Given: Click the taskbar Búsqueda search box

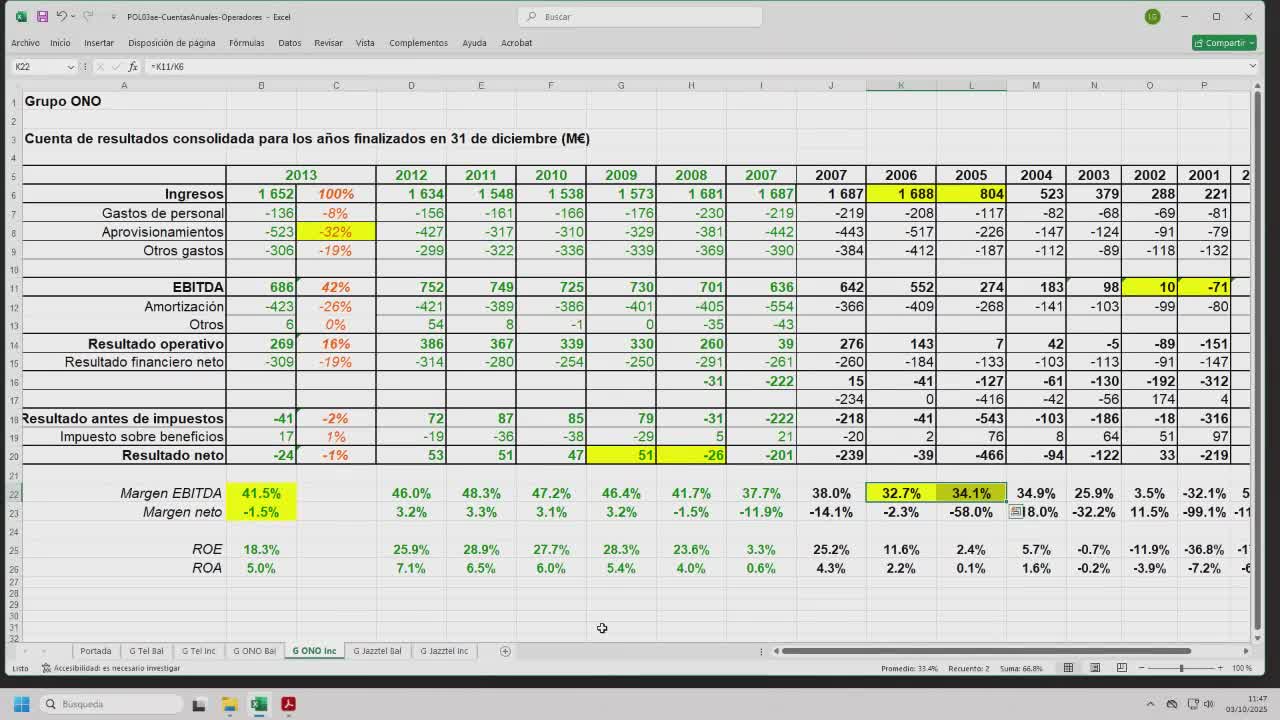Looking at the screenshot, I should coord(110,704).
